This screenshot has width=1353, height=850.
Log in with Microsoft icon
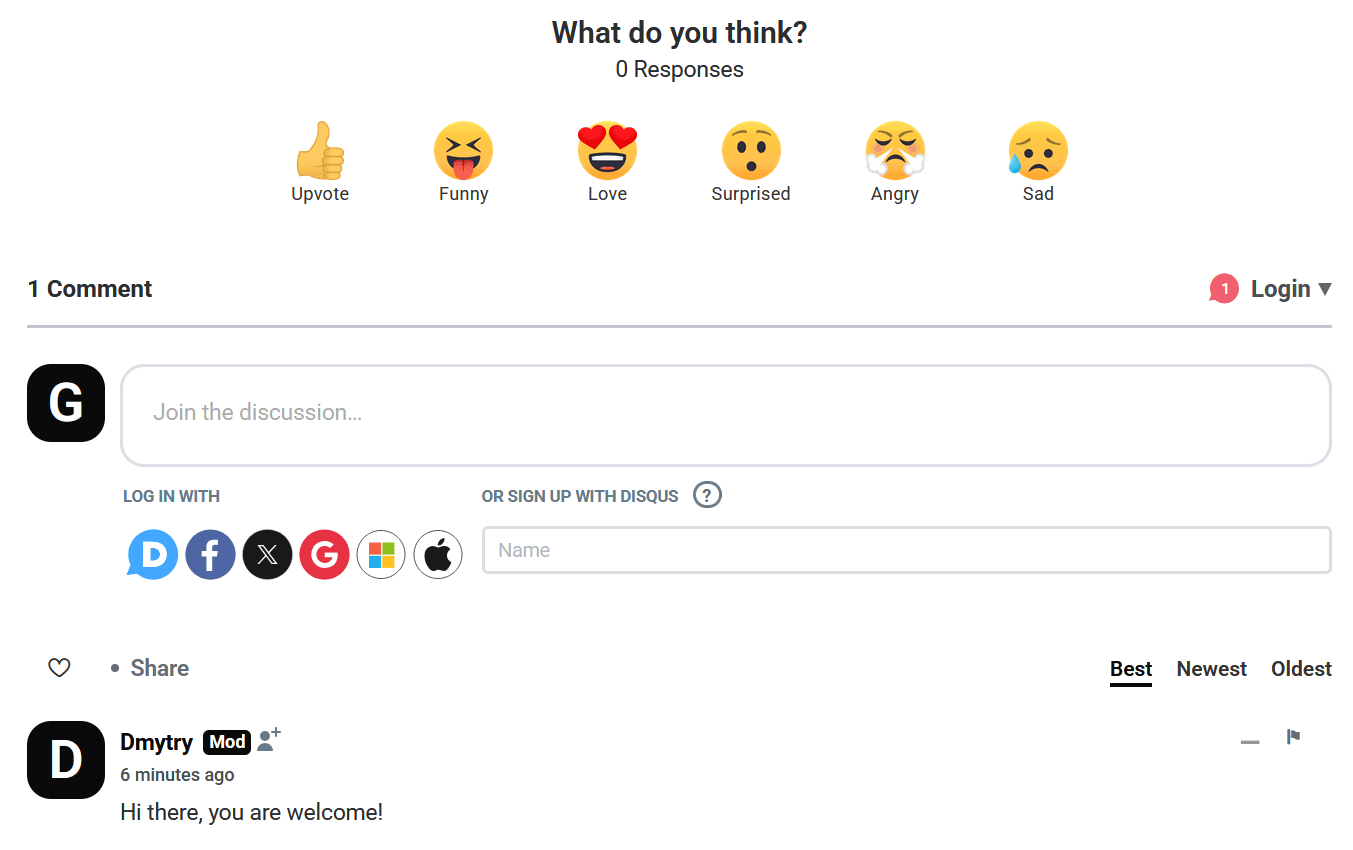381,554
